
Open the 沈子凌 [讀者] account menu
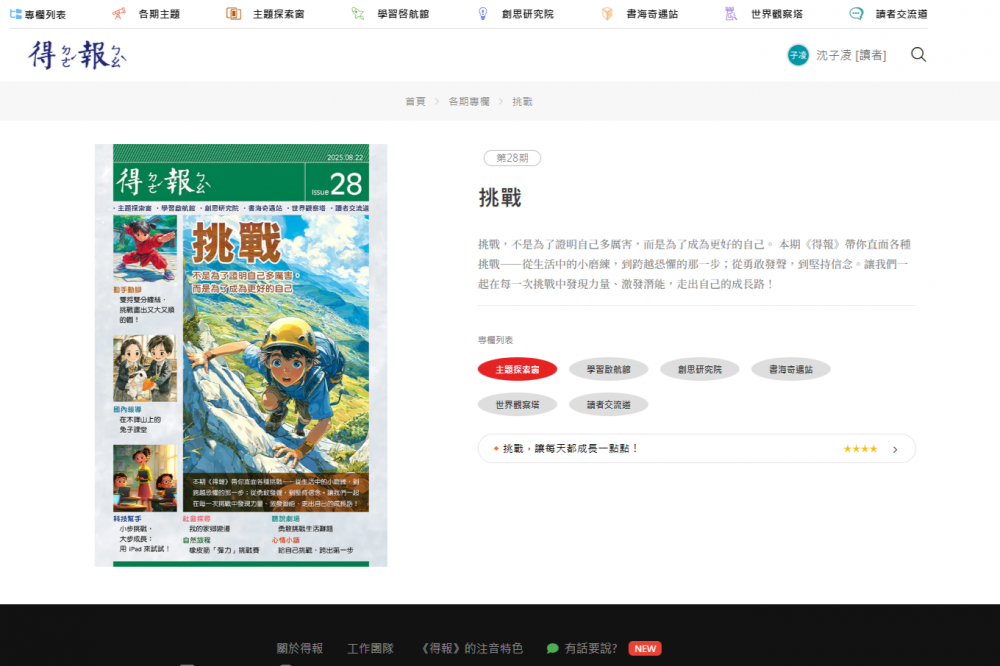click(850, 55)
